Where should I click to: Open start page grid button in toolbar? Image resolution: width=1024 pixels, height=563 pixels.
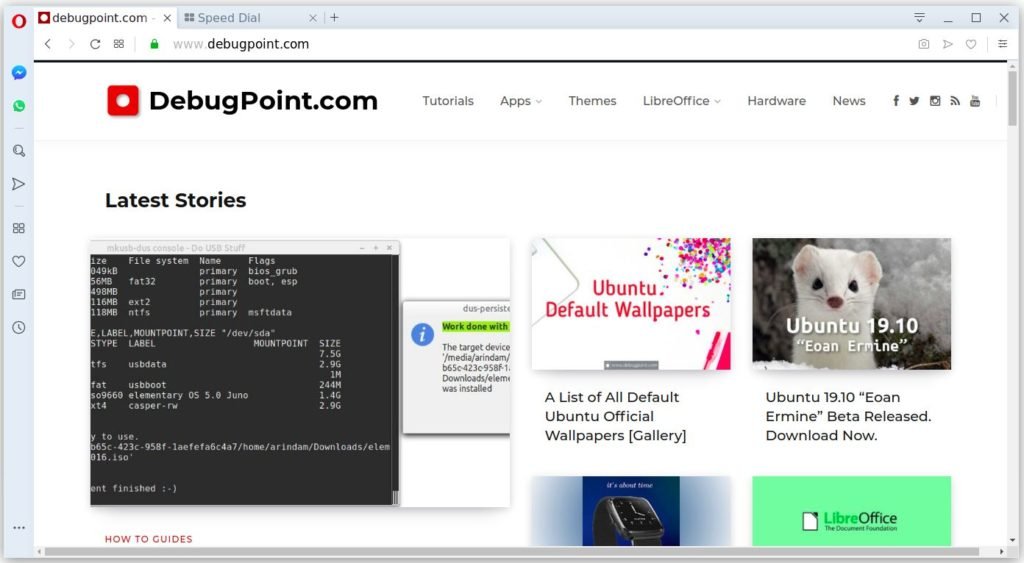click(119, 44)
